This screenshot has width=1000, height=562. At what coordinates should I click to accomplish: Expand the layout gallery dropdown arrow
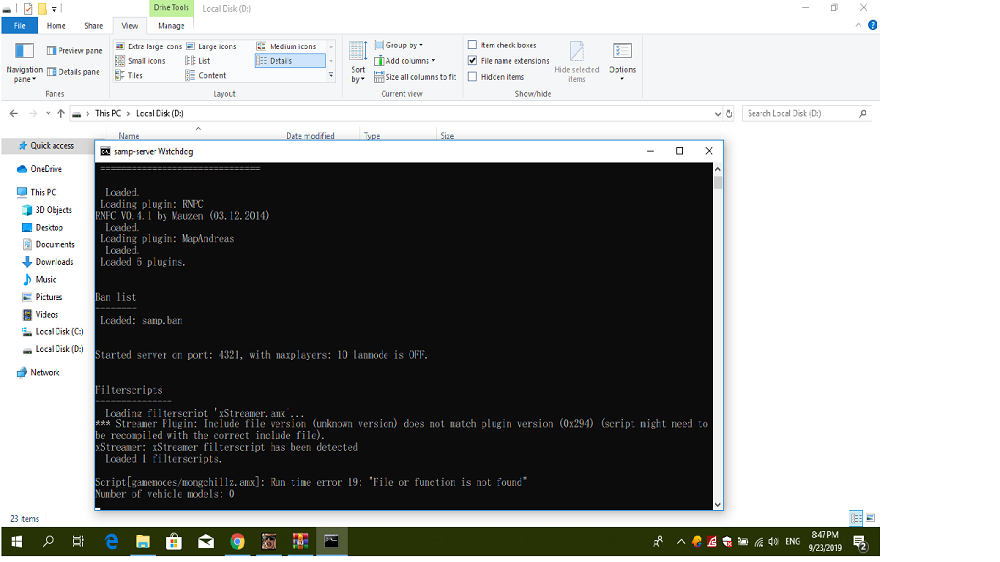pos(331,75)
